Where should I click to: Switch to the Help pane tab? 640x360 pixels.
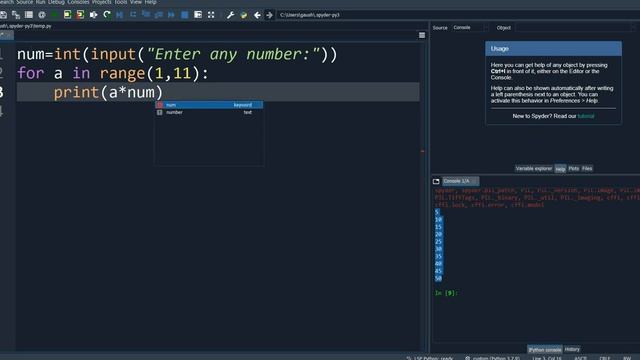(560, 169)
